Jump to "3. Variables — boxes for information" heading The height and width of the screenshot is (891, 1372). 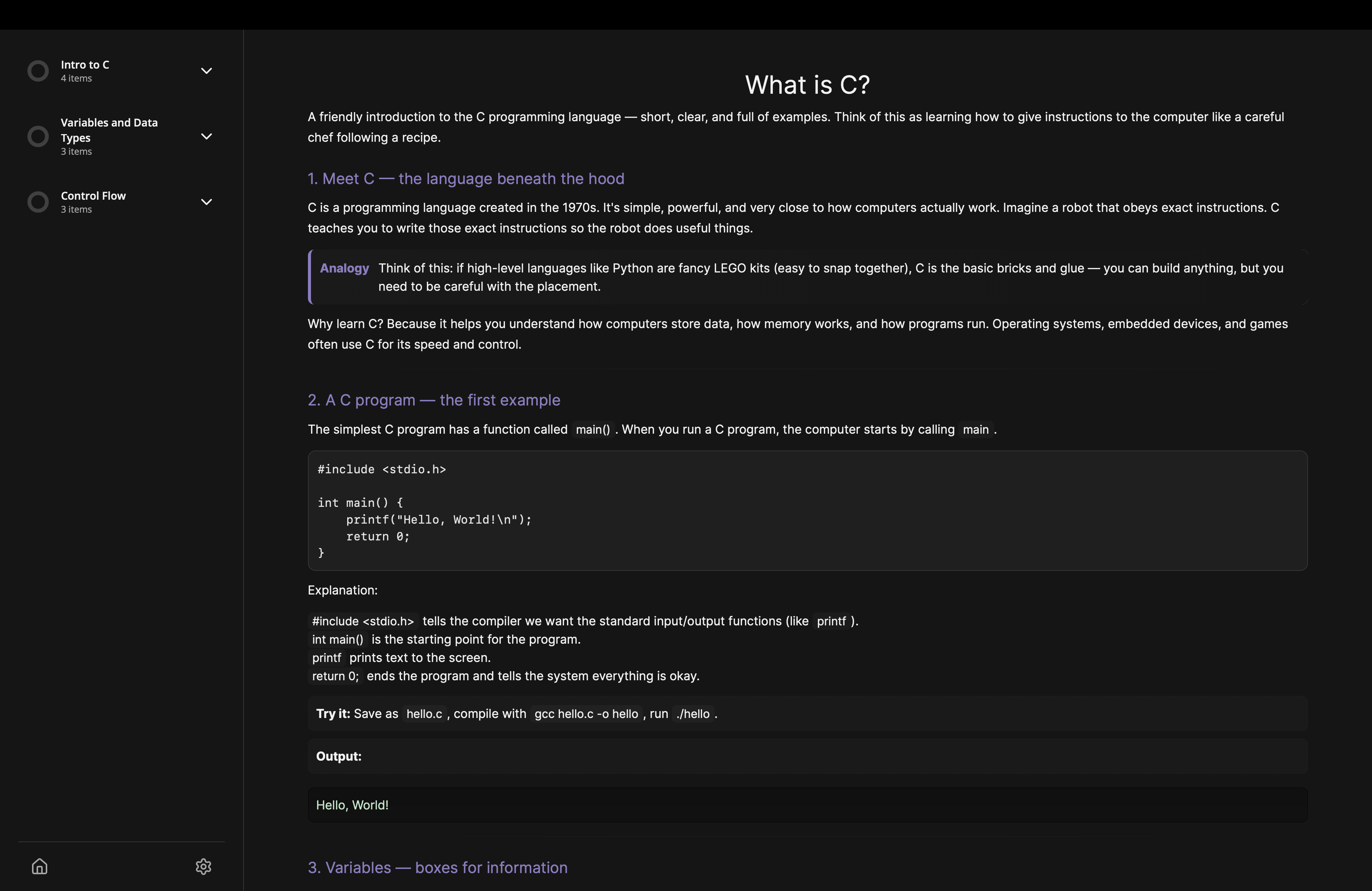438,867
